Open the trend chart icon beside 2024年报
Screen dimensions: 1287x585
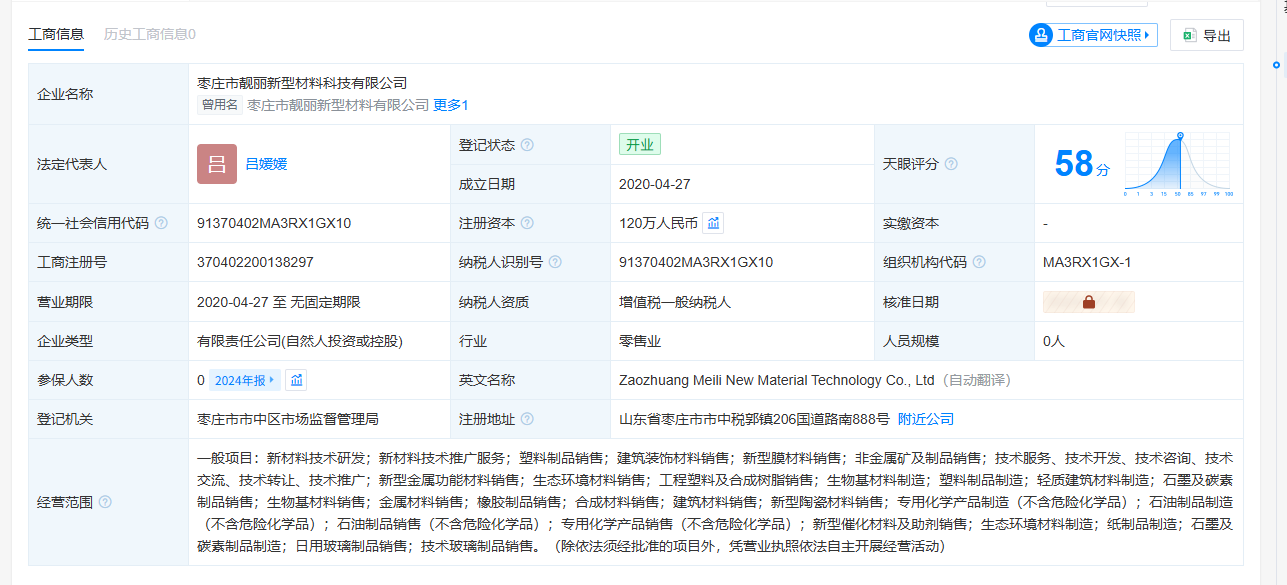[x=296, y=380]
